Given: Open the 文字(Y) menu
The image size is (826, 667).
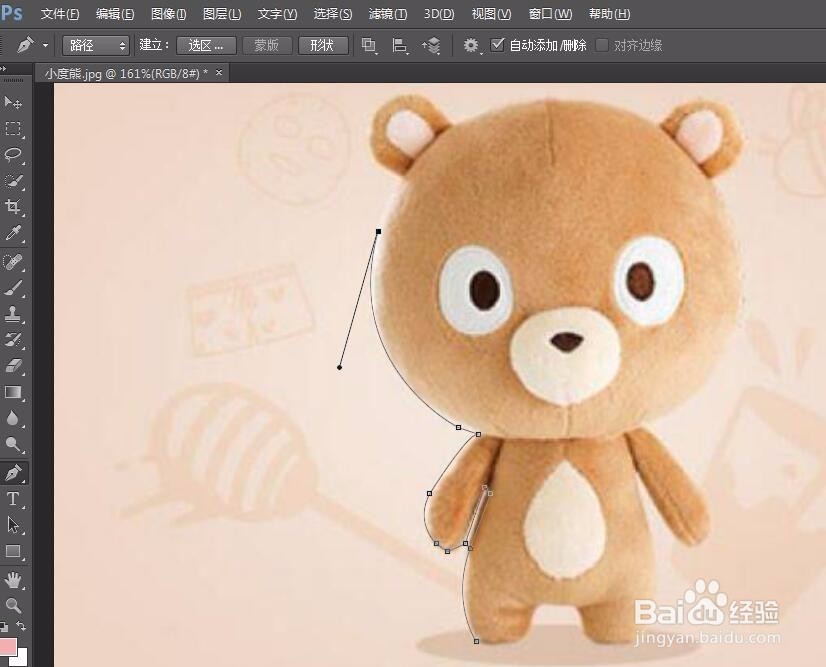Looking at the screenshot, I should tap(277, 14).
